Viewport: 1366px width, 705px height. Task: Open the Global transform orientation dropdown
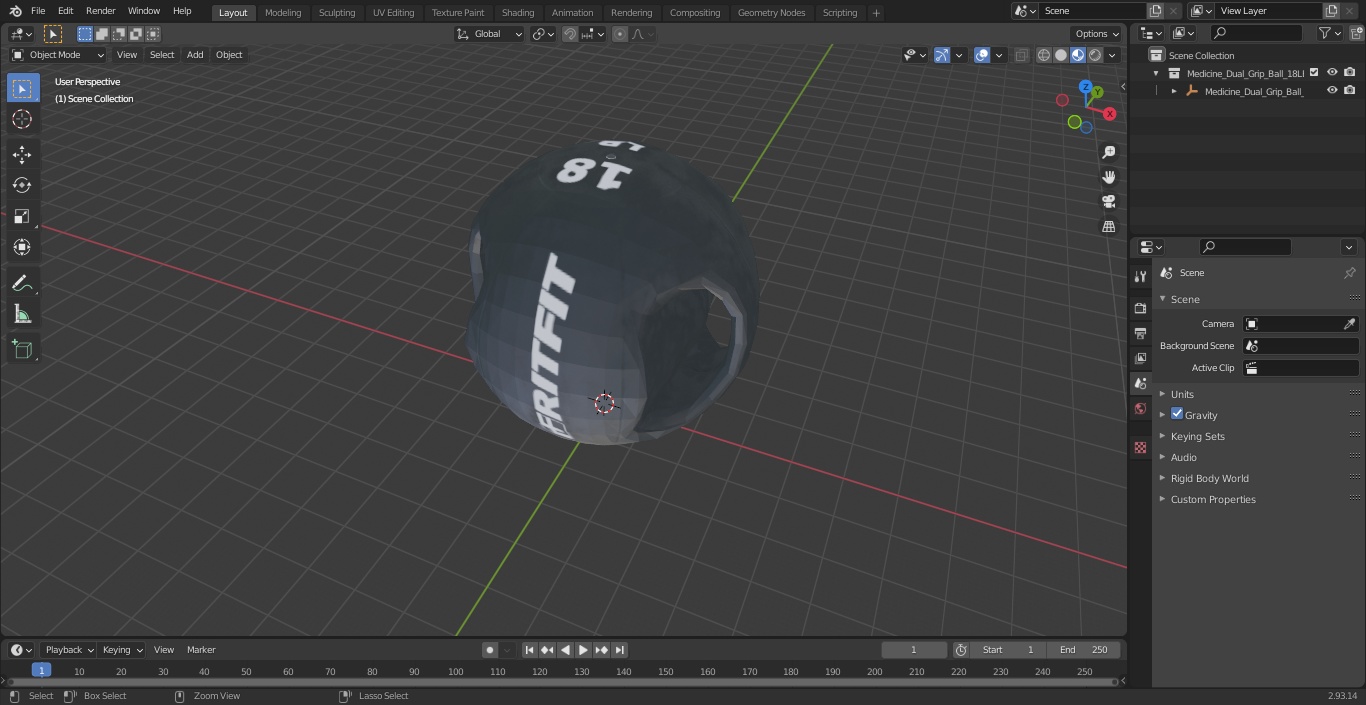click(x=490, y=34)
